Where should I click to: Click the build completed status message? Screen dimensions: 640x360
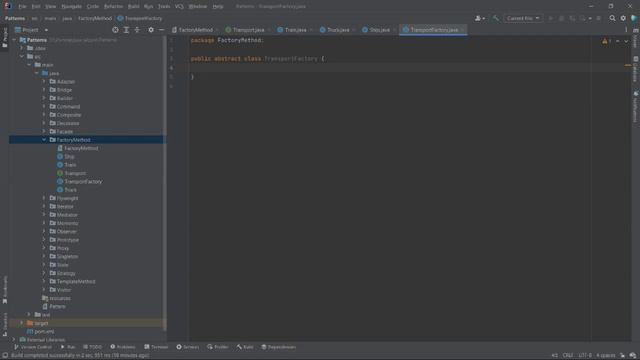pos(80,355)
